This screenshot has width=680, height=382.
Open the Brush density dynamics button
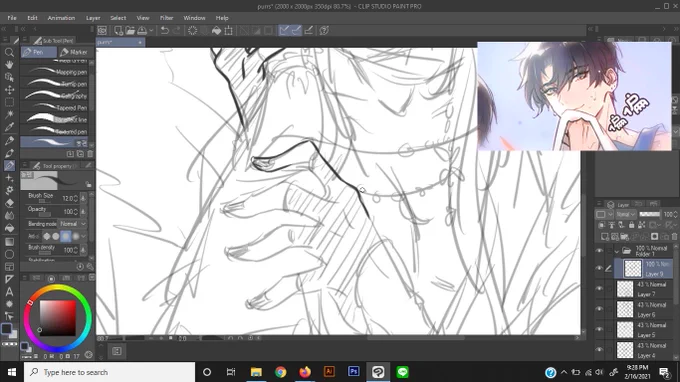[x=83, y=250]
